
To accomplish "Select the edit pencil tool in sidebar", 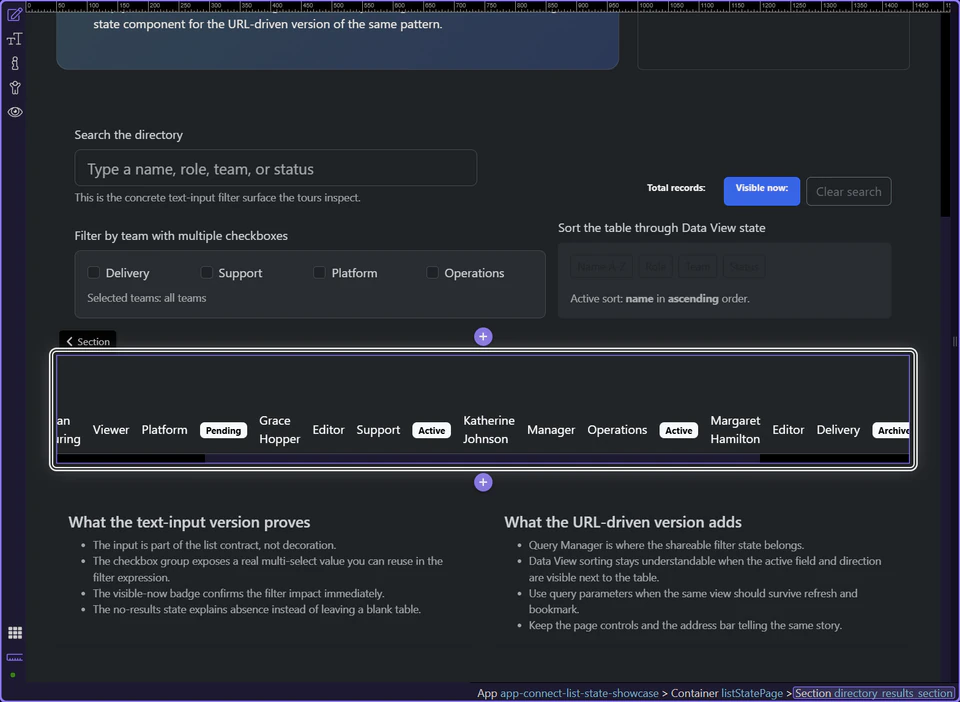I will tap(15, 14).
